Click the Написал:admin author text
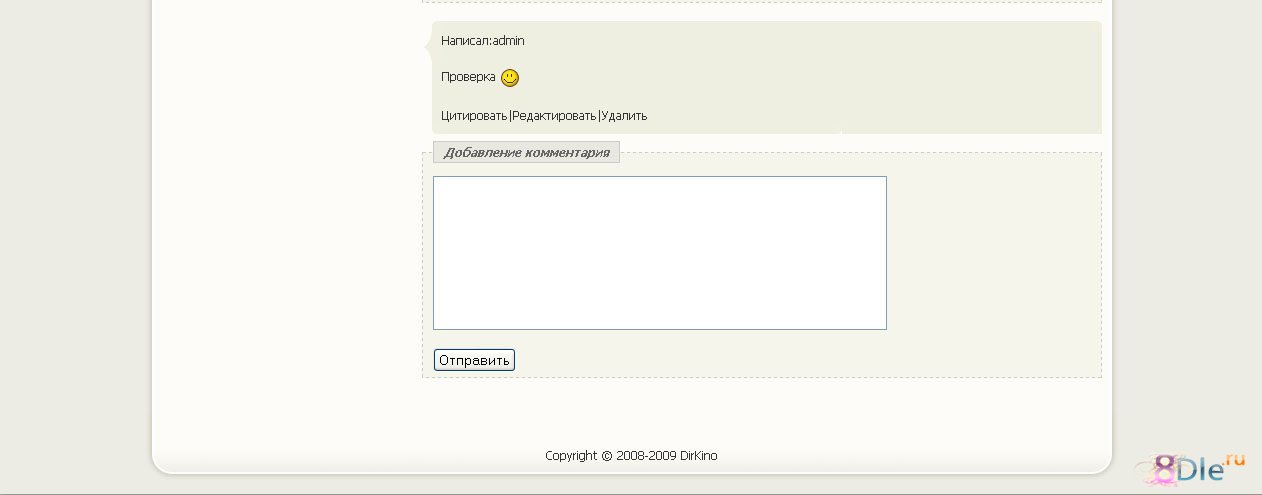 tap(483, 41)
